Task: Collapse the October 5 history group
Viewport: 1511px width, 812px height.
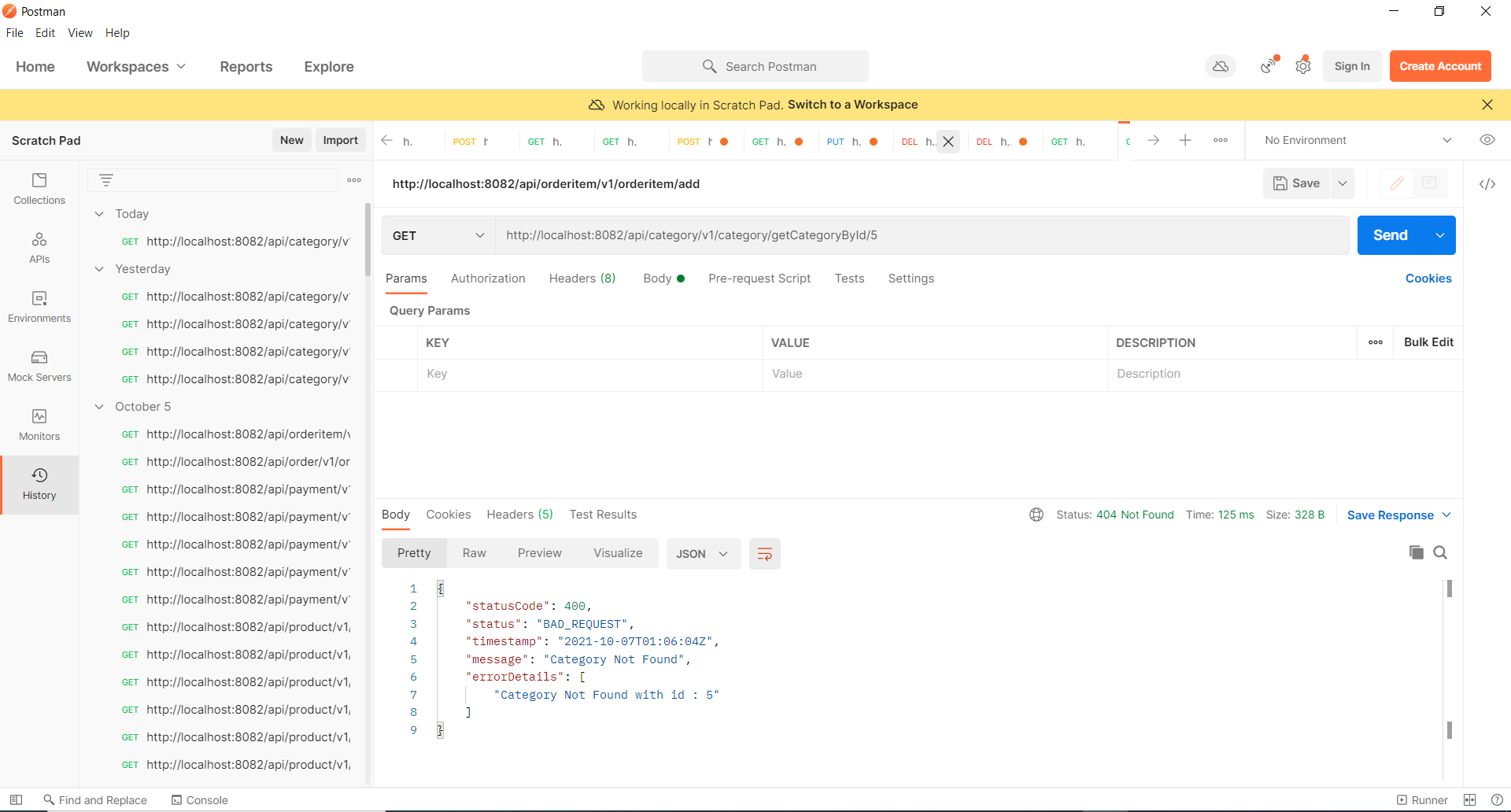Action: (x=99, y=407)
